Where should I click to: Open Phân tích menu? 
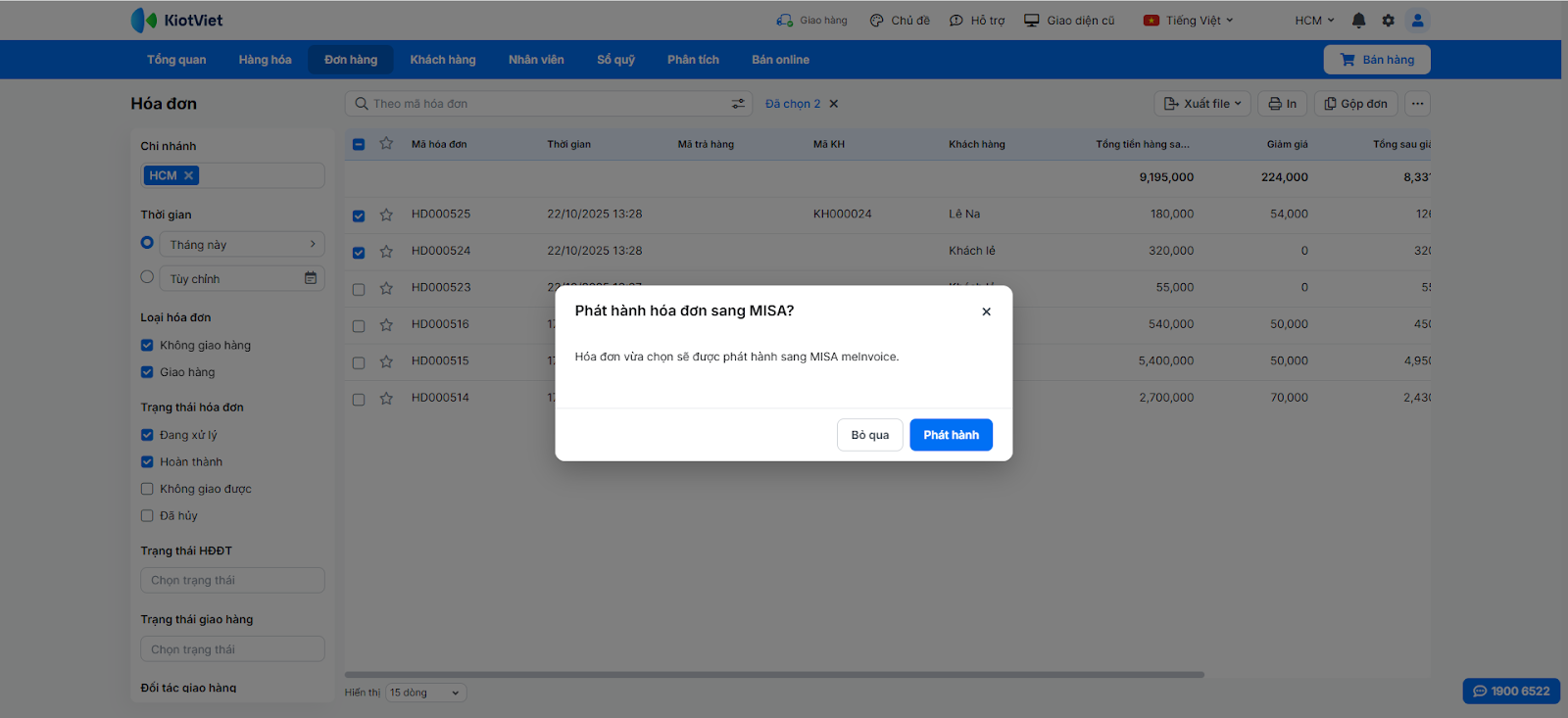[693, 60]
